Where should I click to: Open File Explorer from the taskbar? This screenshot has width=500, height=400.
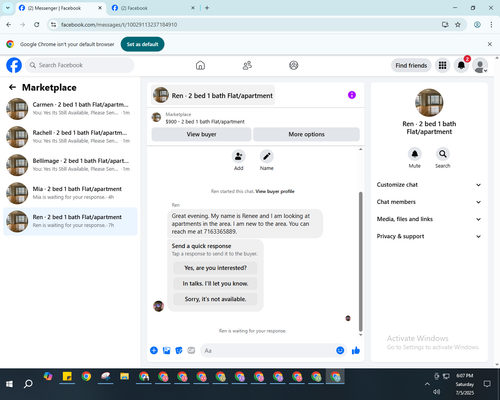pos(124,377)
